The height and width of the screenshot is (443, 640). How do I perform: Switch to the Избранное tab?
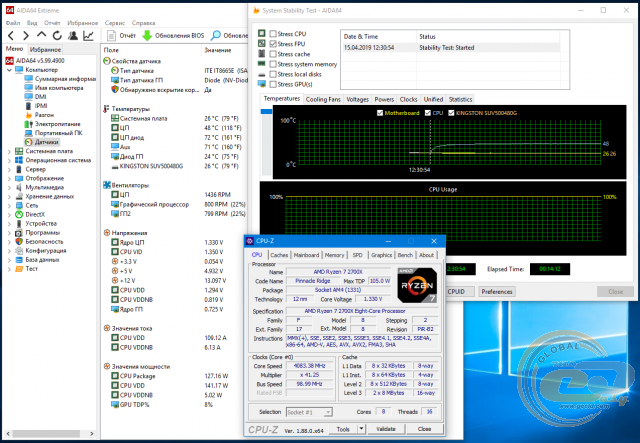tap(45, 49)
